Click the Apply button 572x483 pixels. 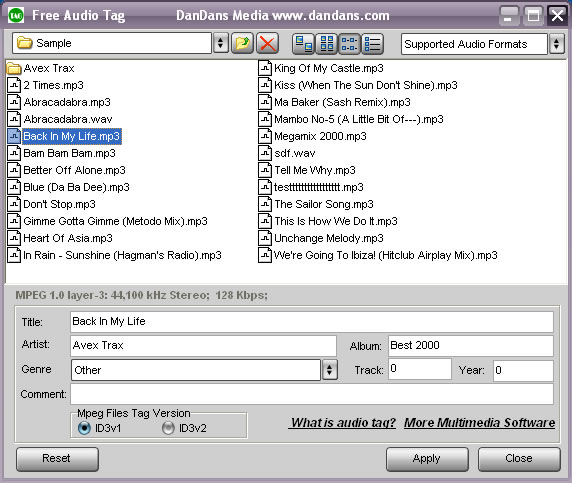click(x=427, y=459)
